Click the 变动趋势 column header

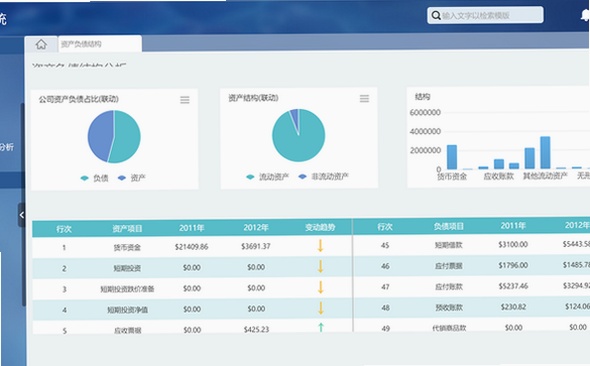tap(320, 227)
